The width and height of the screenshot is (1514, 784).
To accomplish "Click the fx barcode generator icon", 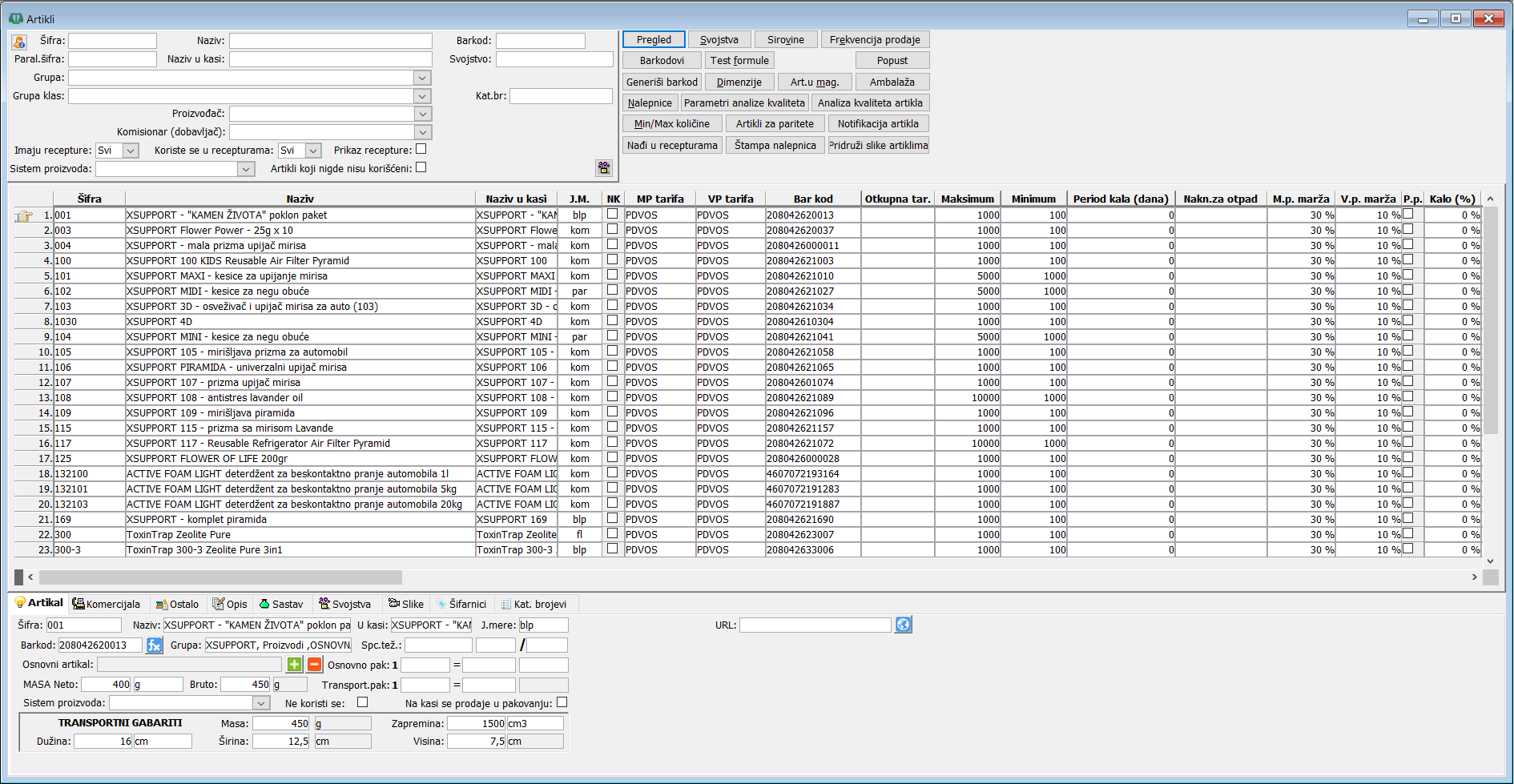I will coord(155,645).
